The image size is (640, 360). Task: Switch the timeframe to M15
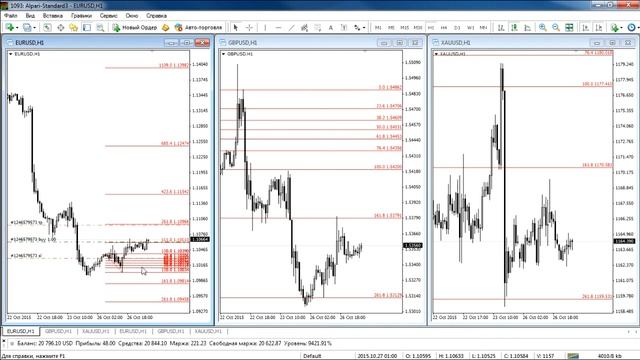click(404, 27)
